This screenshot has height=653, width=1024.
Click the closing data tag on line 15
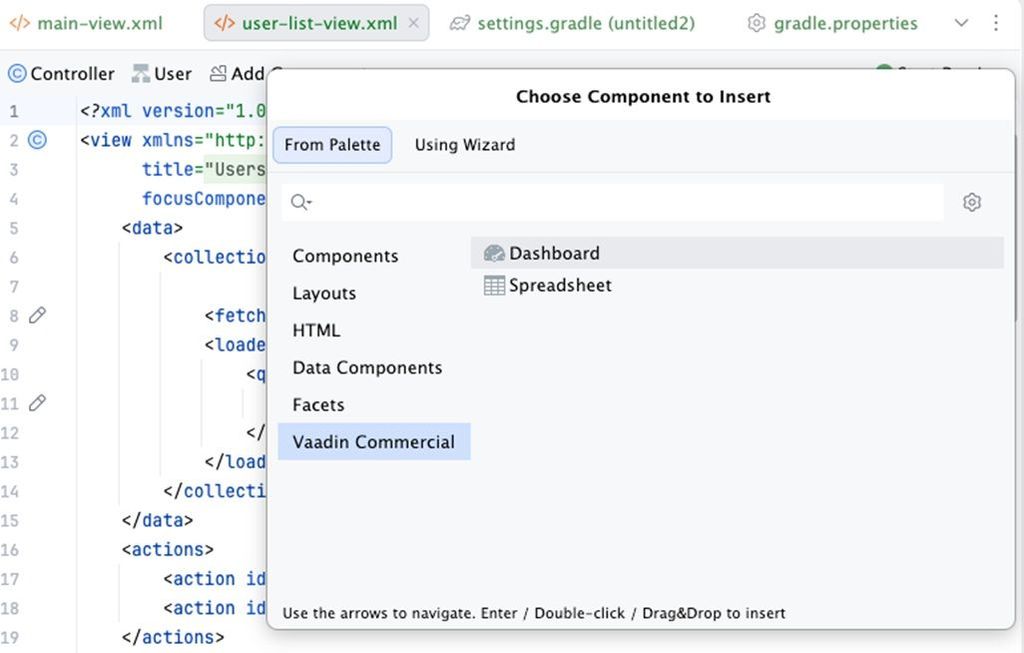tap(157, 520)
